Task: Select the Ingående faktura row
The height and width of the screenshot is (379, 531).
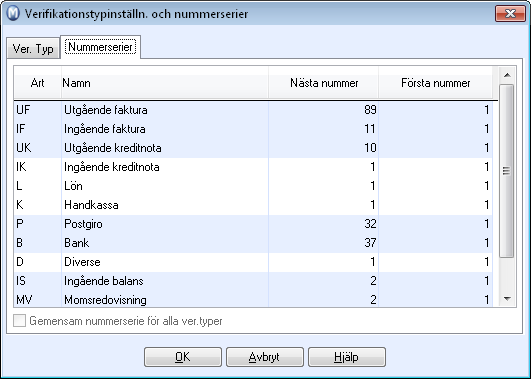Action: coord(253,129)
